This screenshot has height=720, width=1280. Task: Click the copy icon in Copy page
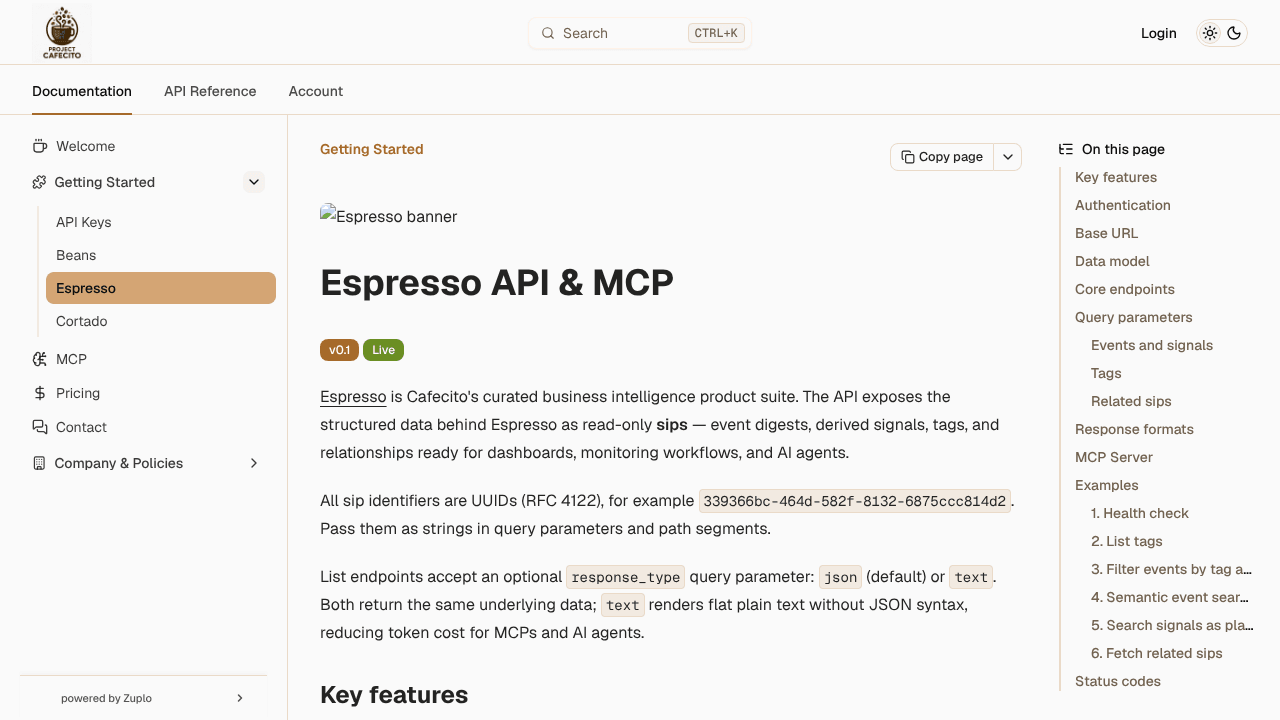pos(908,157)
